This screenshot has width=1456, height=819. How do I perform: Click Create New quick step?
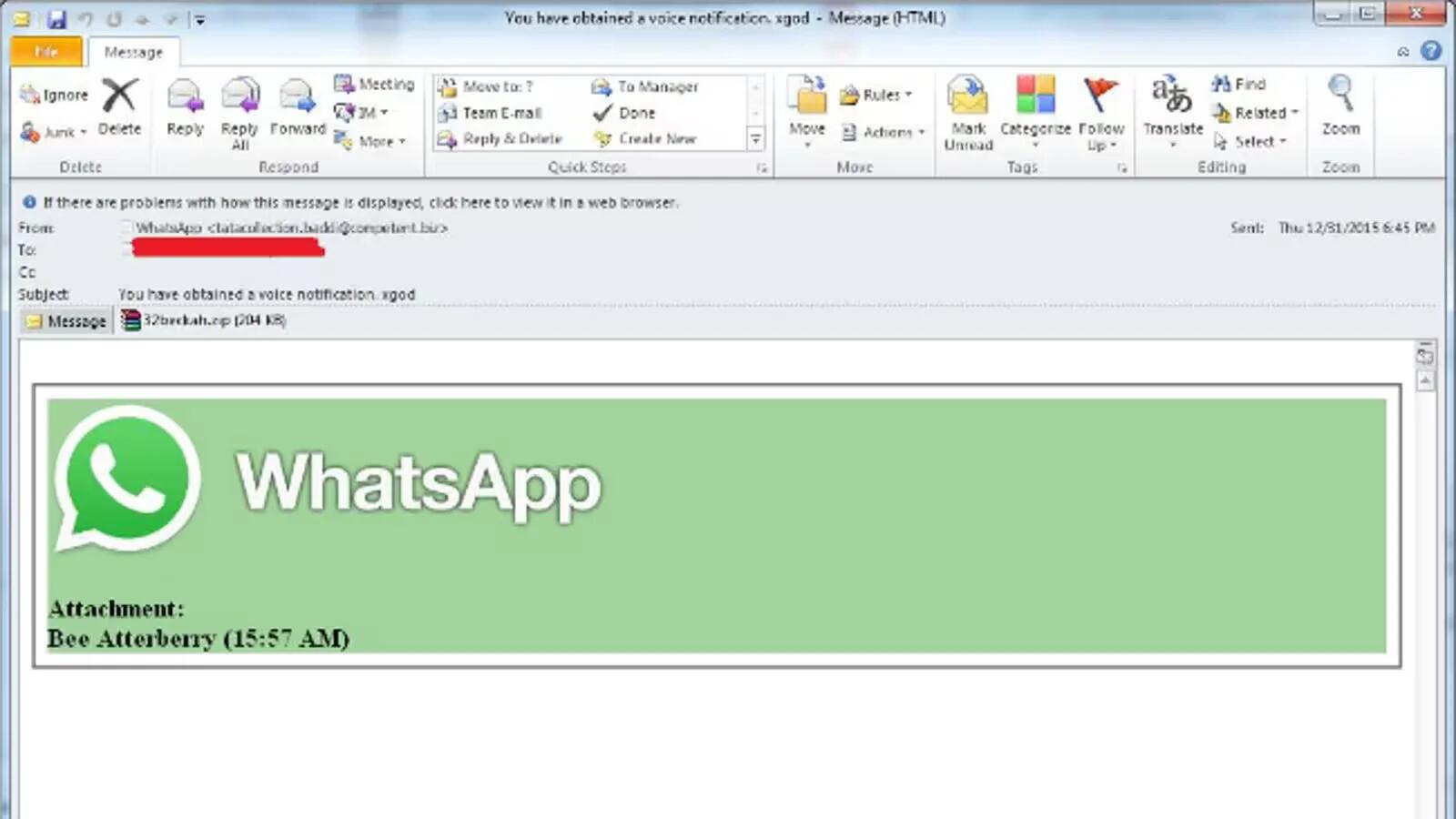tap(644, 138)
